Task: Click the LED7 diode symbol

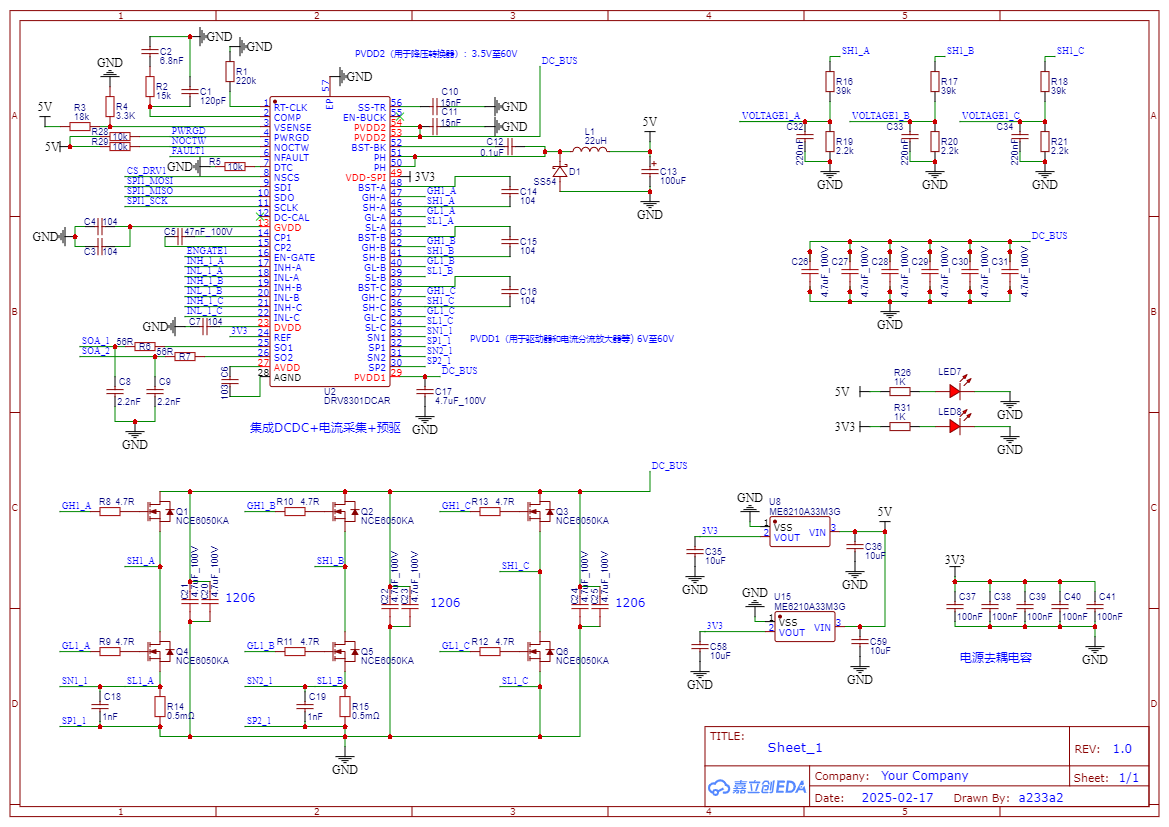Action: point(954,392)
